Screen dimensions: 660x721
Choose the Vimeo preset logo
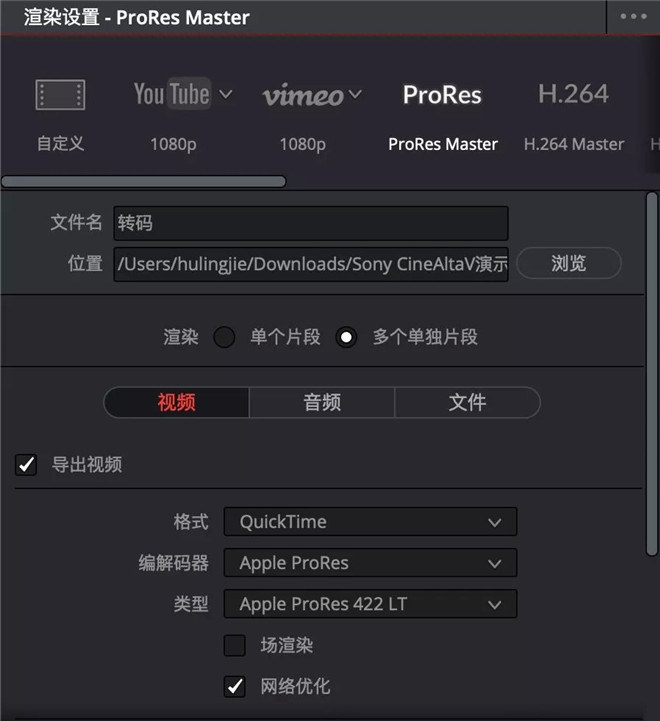pyautogui.click(x=303, y=95)
